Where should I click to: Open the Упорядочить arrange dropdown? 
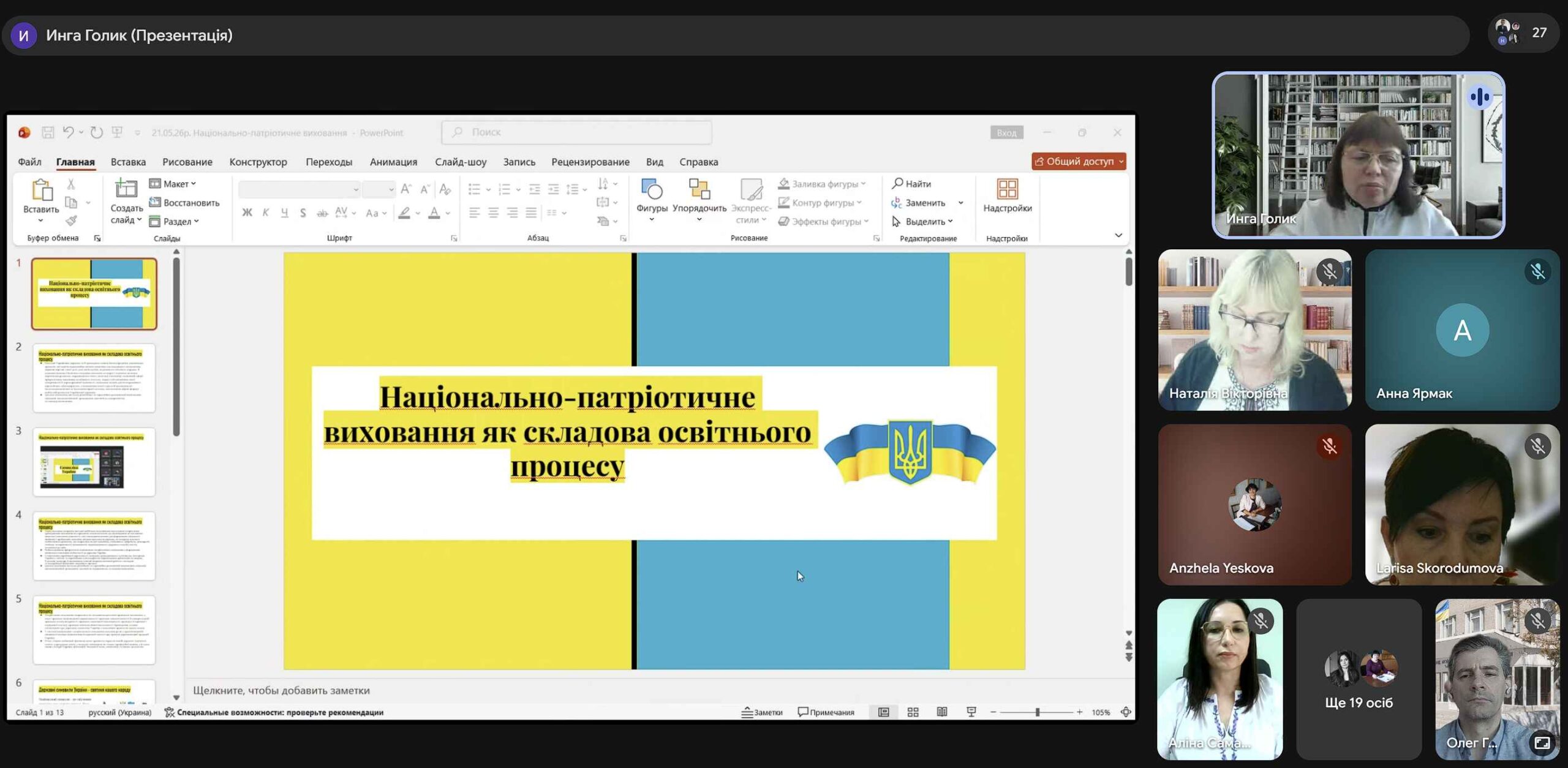pyautogui.click(x=699, y=200)
